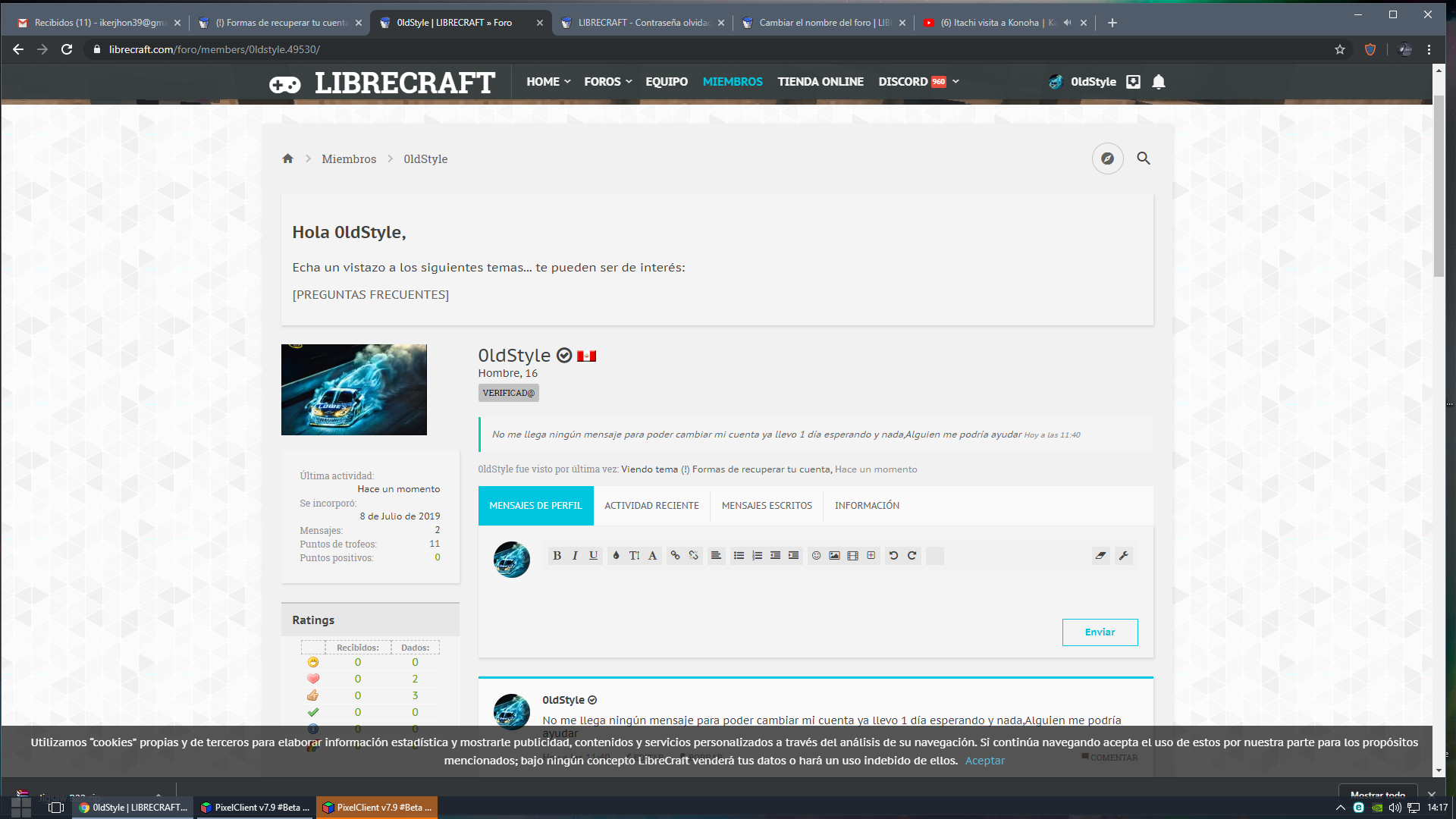Switch to the ACTIVIDAD RECIENTE tab
The image size is (1456, 819).
click(651, 506)
